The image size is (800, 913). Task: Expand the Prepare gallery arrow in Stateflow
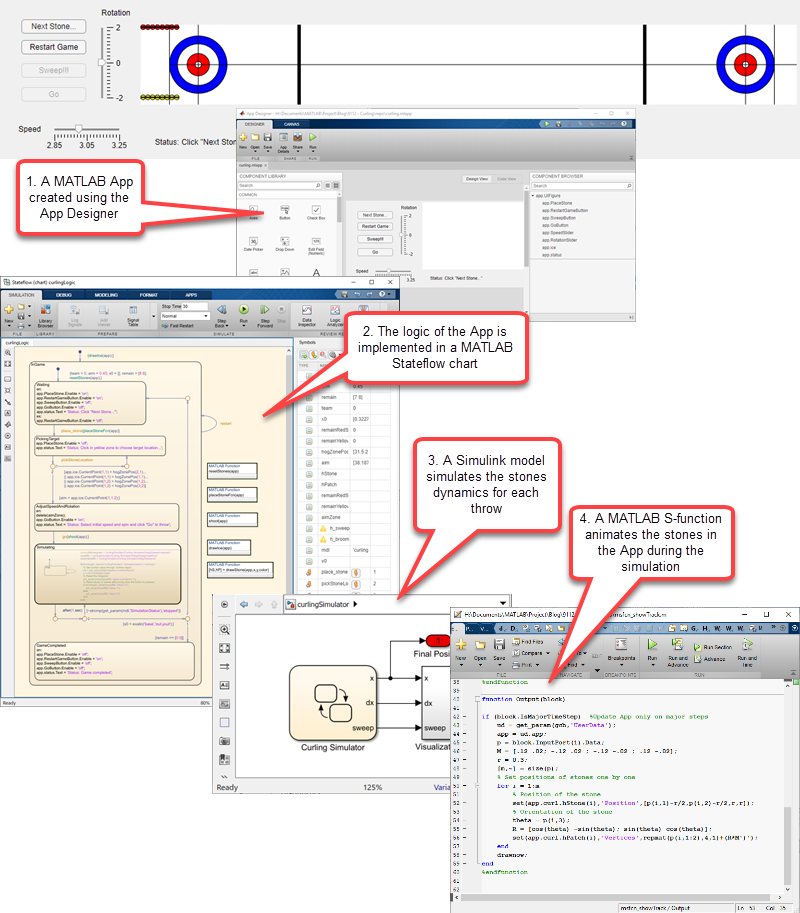point(154,317)
